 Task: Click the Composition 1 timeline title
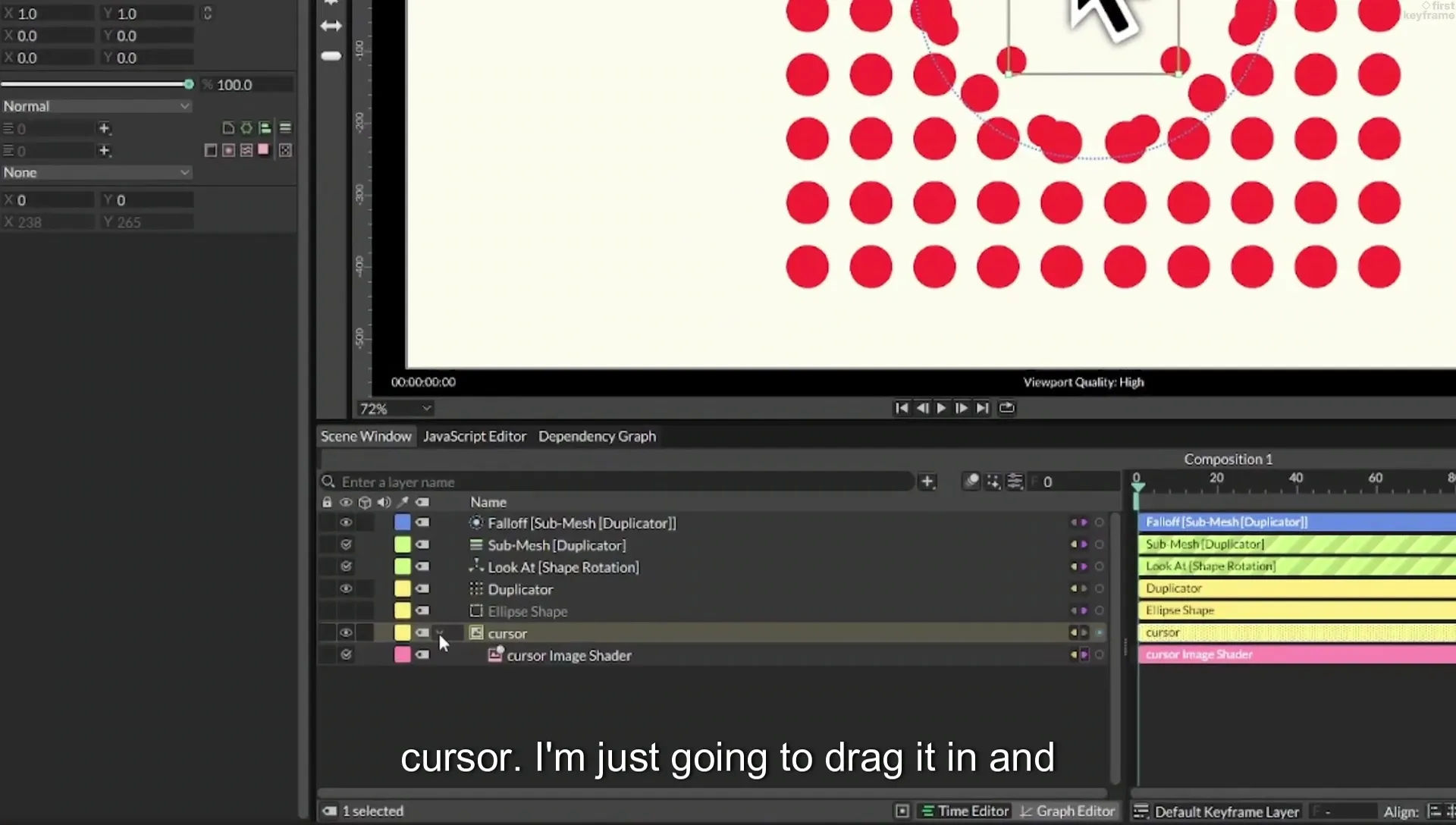[x=1228, y=459]
